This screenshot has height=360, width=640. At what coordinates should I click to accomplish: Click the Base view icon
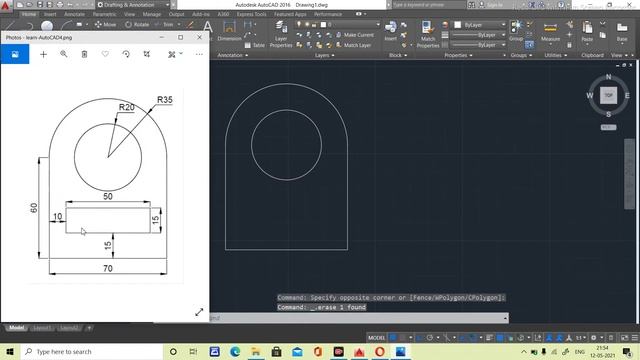click(x=622, y=32)
